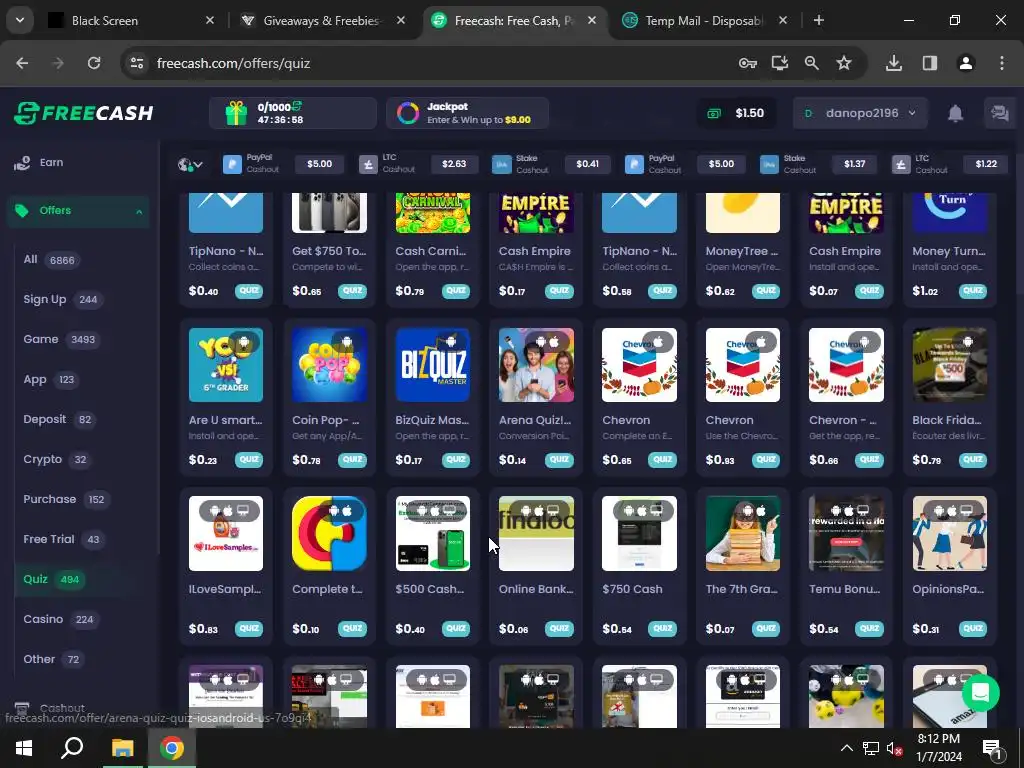Open the ILoveSamples offer thumbnail
This screenshot has width=1024, height=768.
click(x=225, y=534)
